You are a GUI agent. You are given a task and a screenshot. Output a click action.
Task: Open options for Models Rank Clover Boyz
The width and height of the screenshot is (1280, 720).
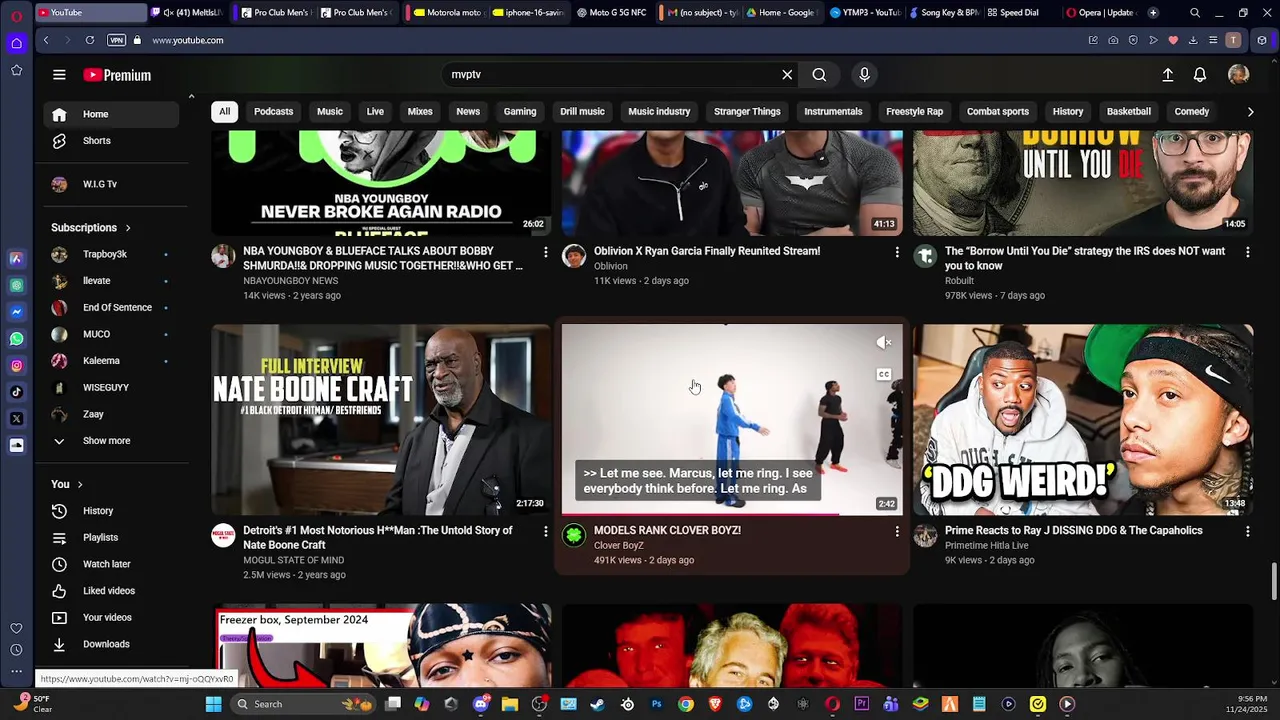[896, 531]
